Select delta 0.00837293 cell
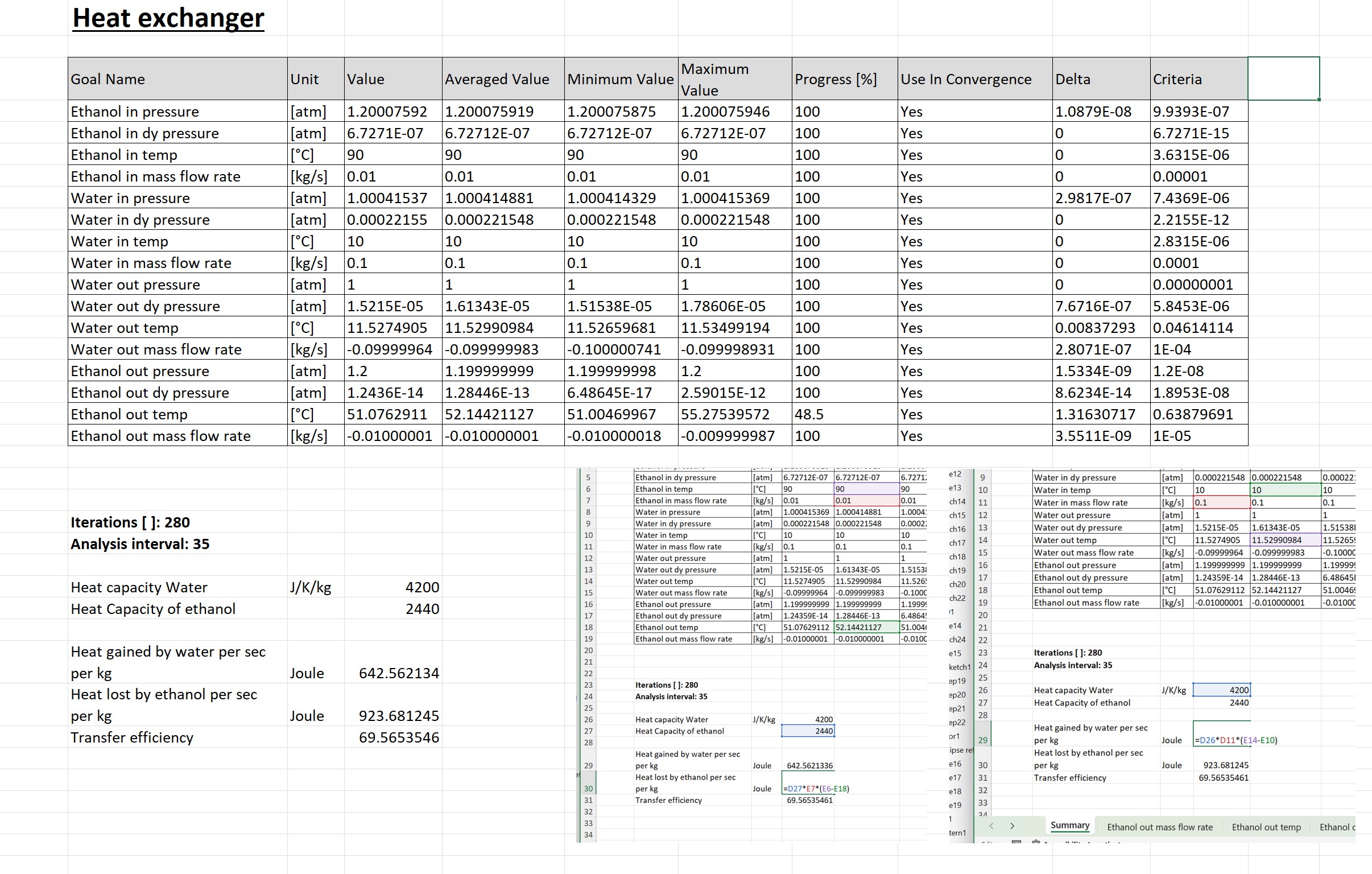This screenshot has height=874, width=1372. 1101,328
